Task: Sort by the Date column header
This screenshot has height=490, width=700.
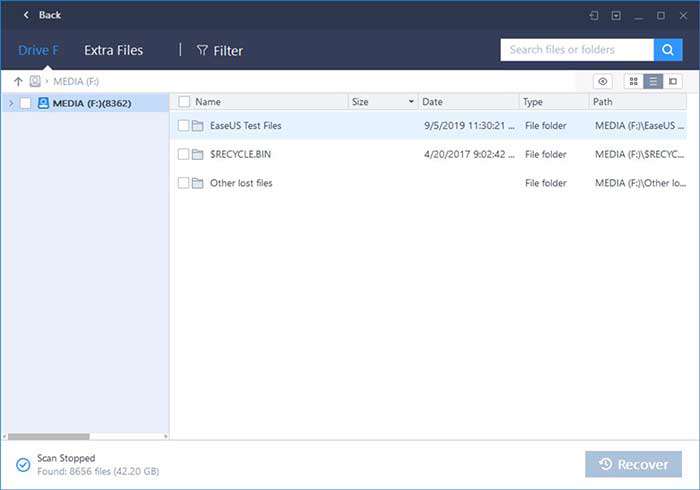Action: coord(432,102)
